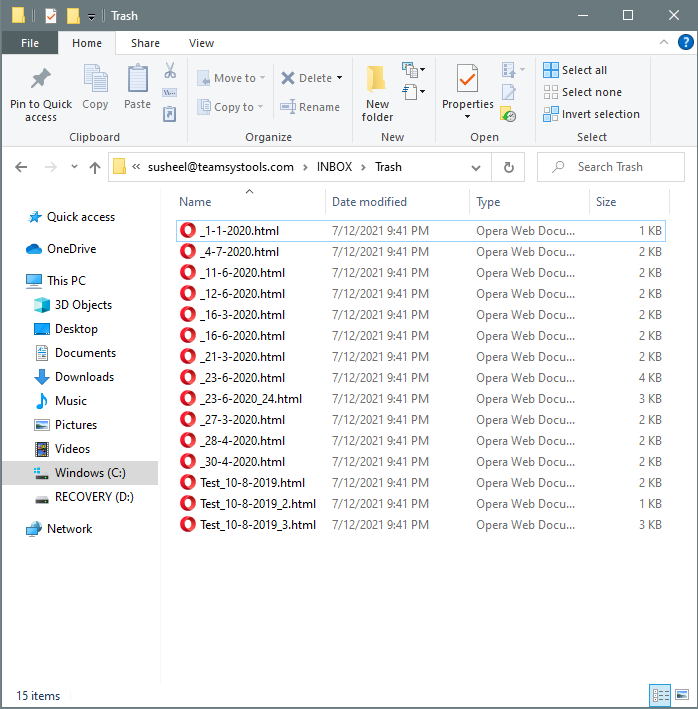Open the New item ribbon icon
Screen dimensions: 698x709
[413, 70]
